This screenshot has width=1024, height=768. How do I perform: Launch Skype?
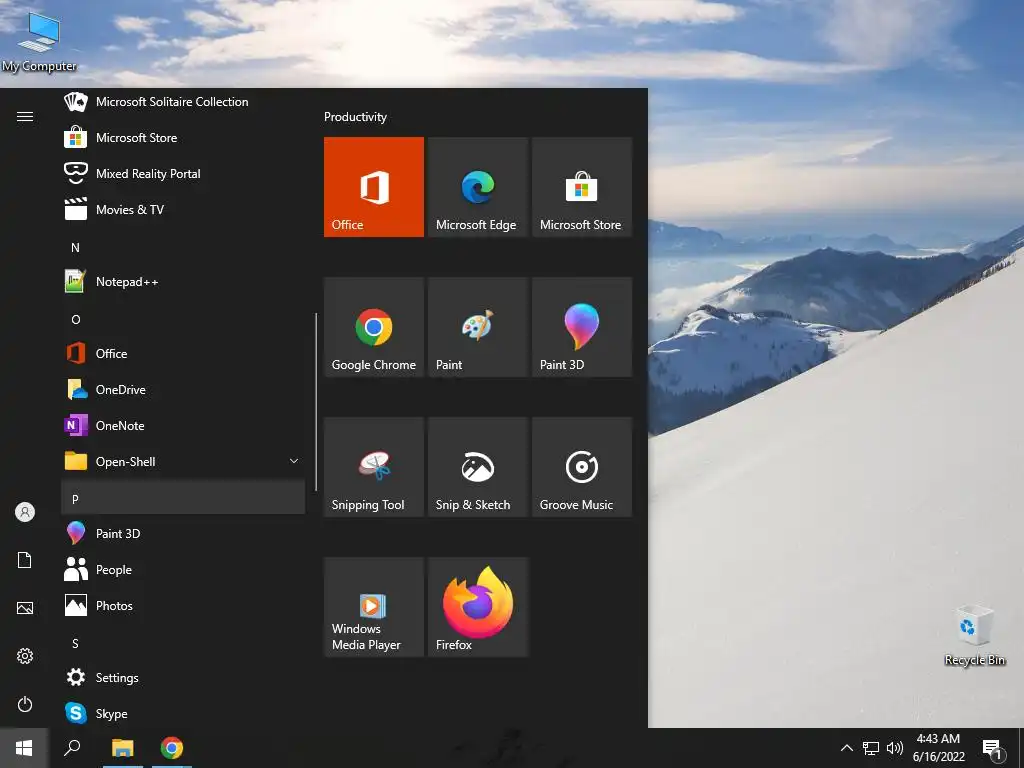[x=183, y=713]
